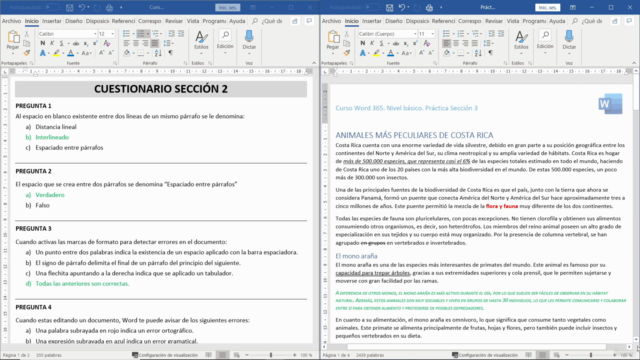Viewport: 640px width, 360px height.
Task: Open Fuente dialog launcher in left window
Action: 115,63
